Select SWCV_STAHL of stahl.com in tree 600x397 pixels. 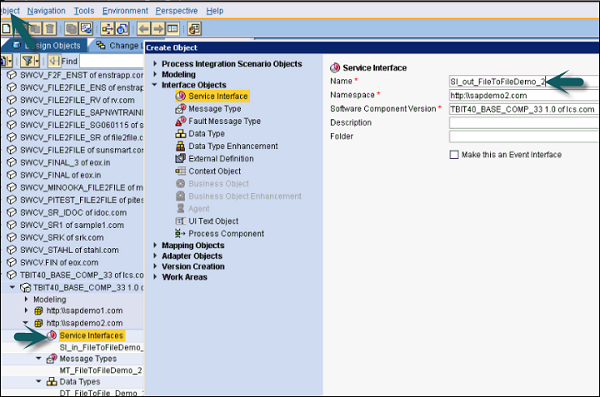69,250
